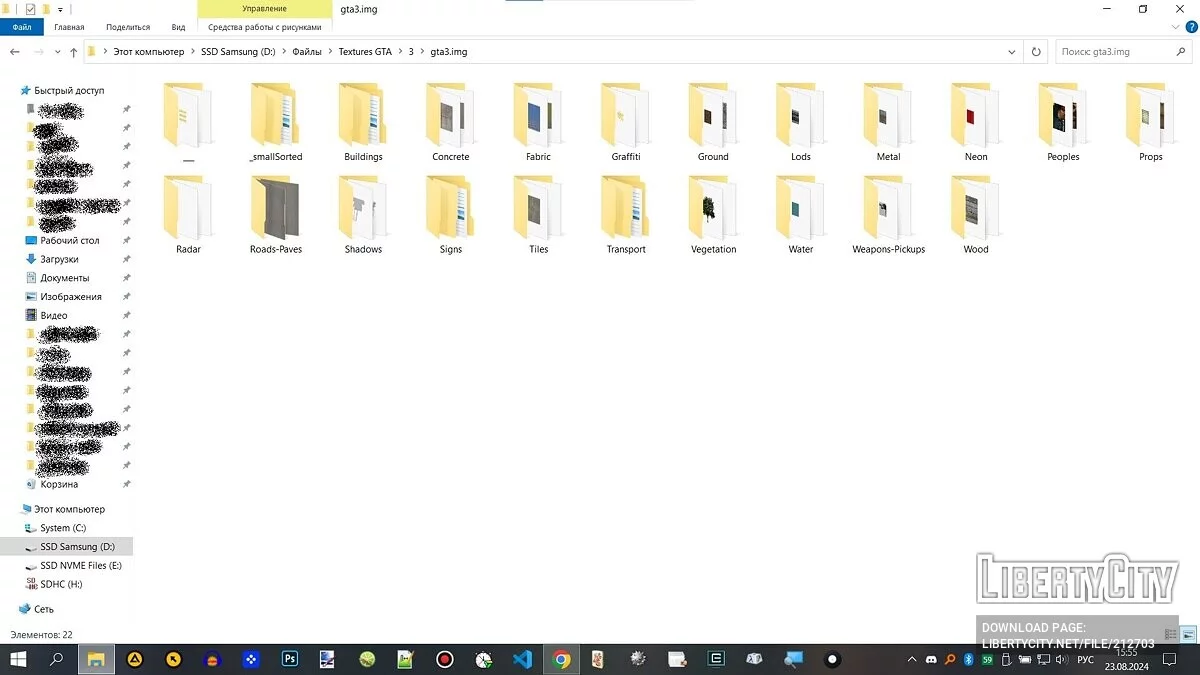Open the Lods folder
Viewport: 1200px width, 675px height.
[x=801, y=123]
